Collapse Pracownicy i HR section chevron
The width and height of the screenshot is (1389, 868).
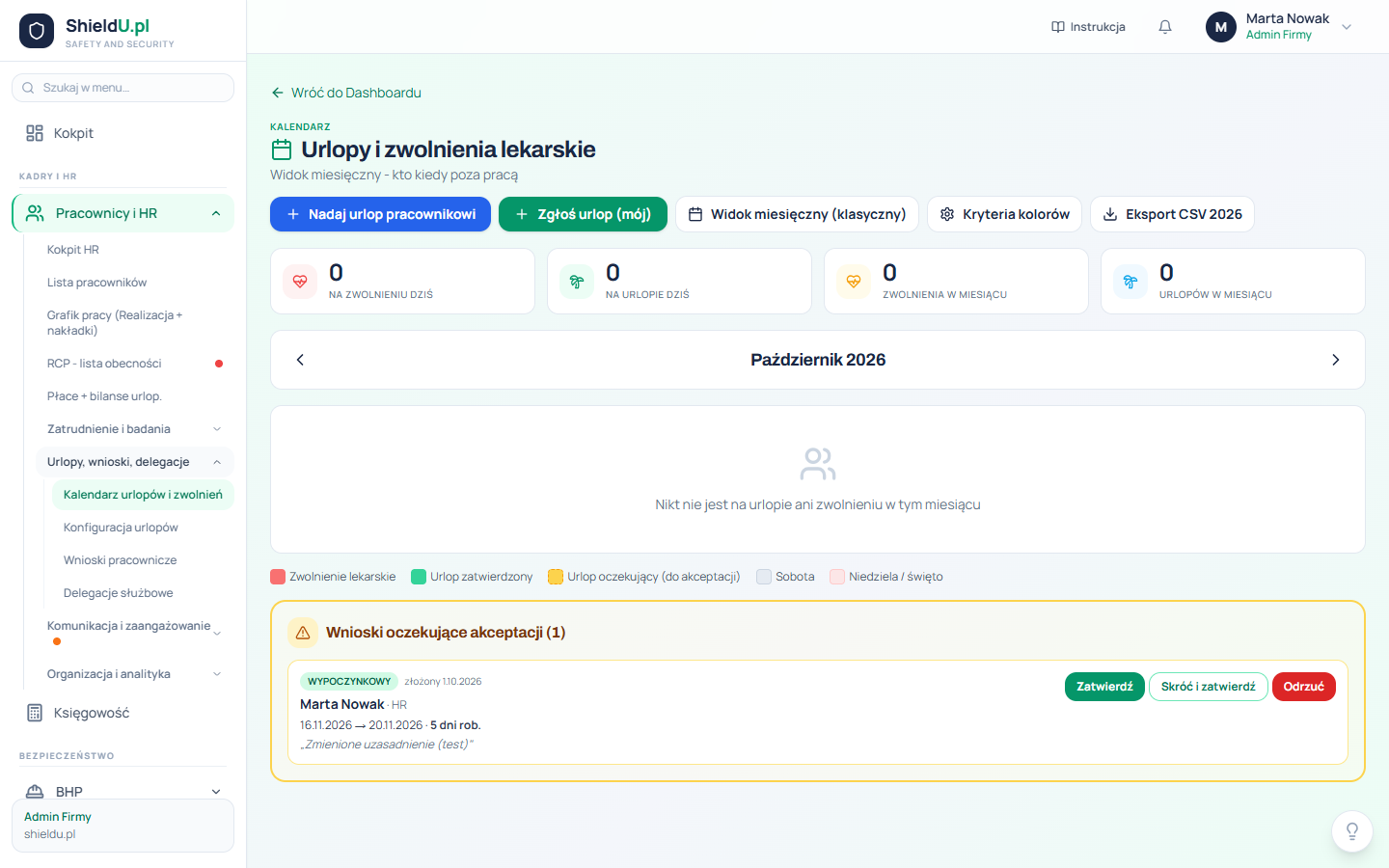[x=216, y=213]
